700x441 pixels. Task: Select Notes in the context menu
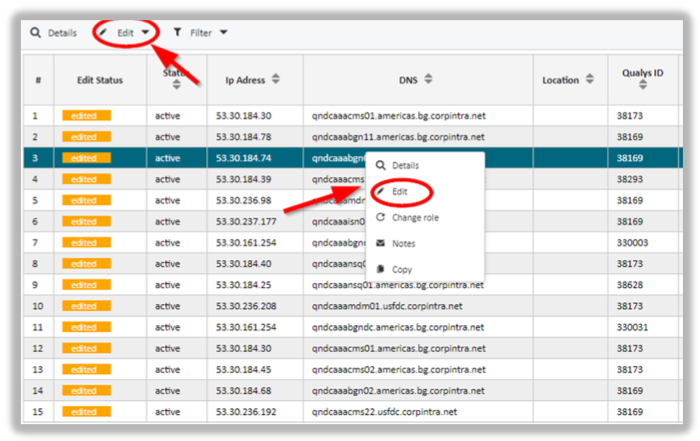[x=404, y=243]
